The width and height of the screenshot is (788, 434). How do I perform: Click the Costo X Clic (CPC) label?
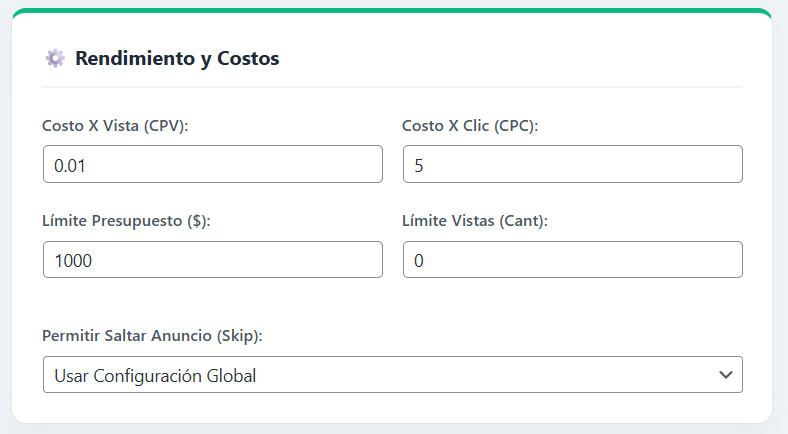(x=470, y=126)
